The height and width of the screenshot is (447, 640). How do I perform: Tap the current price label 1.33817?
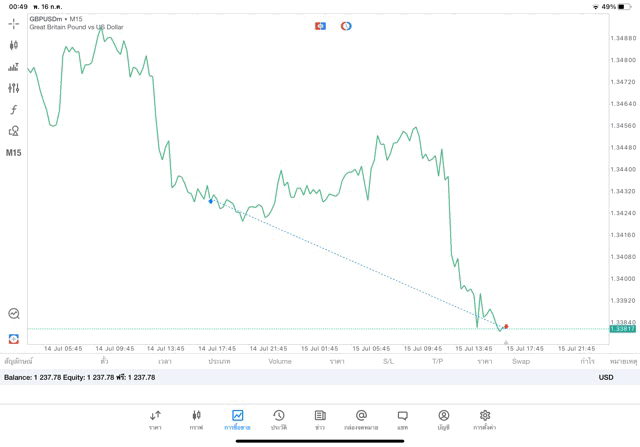click(622, 328)
